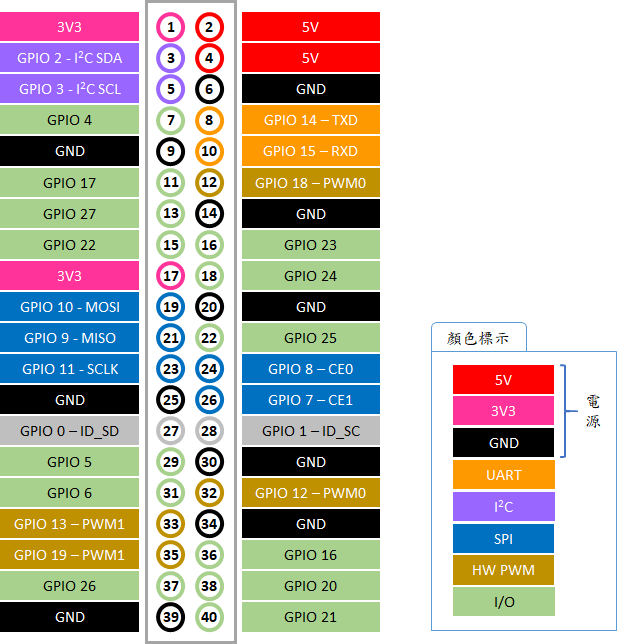Image resolution: width=617 pixels, height=644 pixels.
Task: Click the GPIO 0 – ID_SD label
Action: pyautogui.click(x=70, y=431)
